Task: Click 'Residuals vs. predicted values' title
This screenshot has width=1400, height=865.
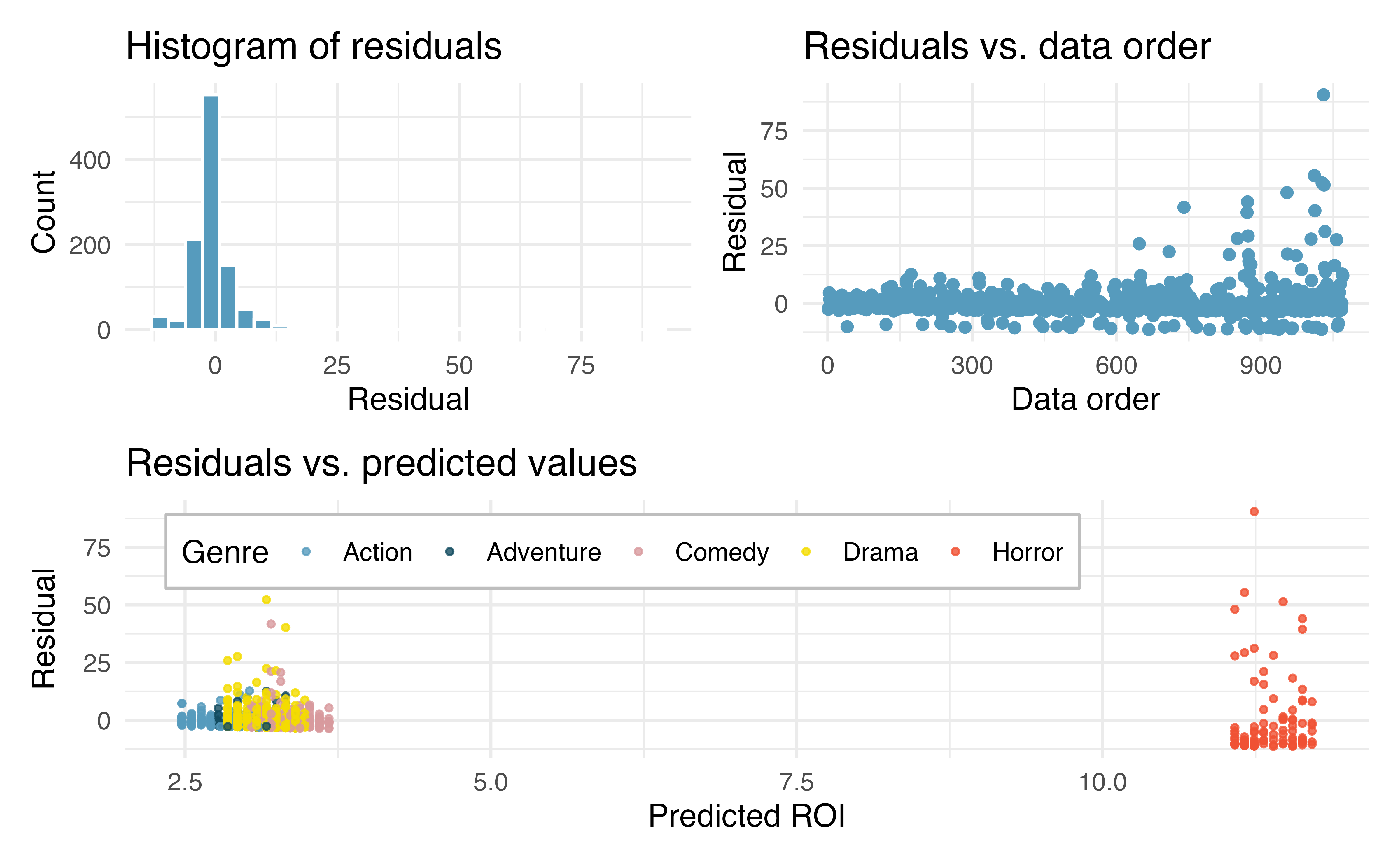Action: pos(381,463)
